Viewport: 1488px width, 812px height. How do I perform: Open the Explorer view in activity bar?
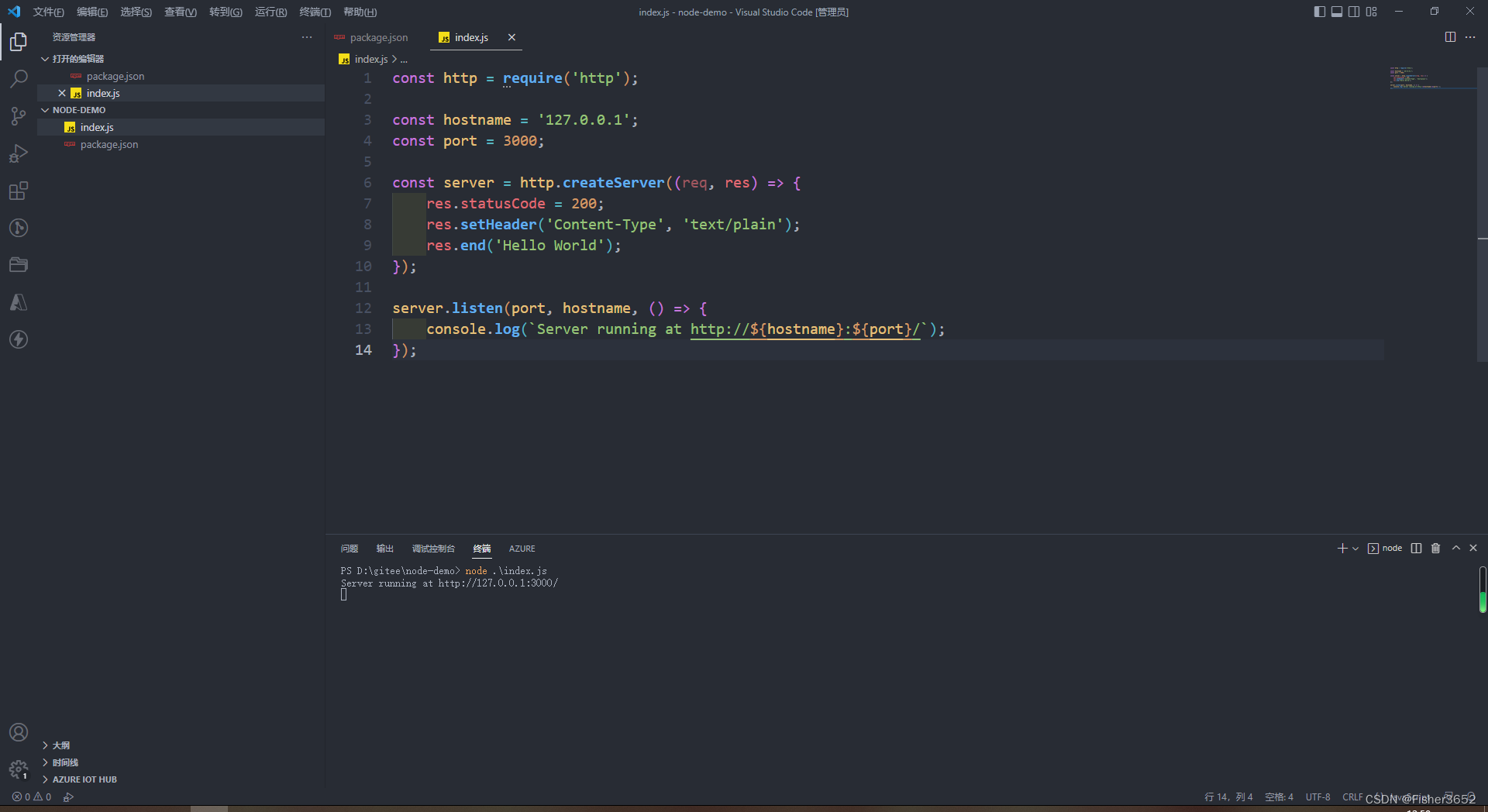click(x=19, y=42)
